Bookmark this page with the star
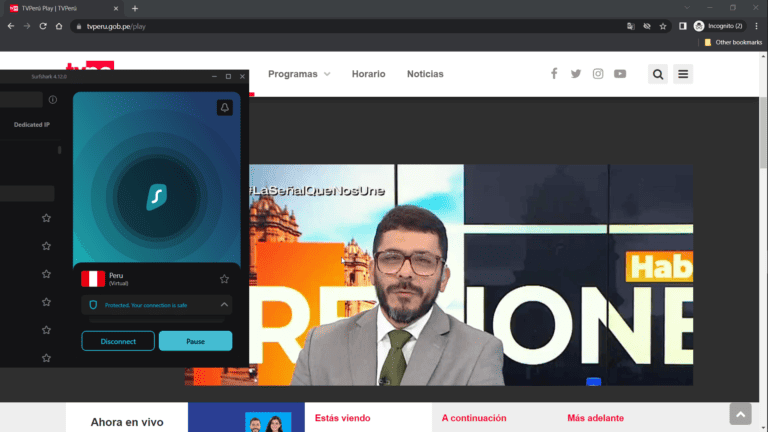Viewport: 768px width, 432px height. coord(663,26)
